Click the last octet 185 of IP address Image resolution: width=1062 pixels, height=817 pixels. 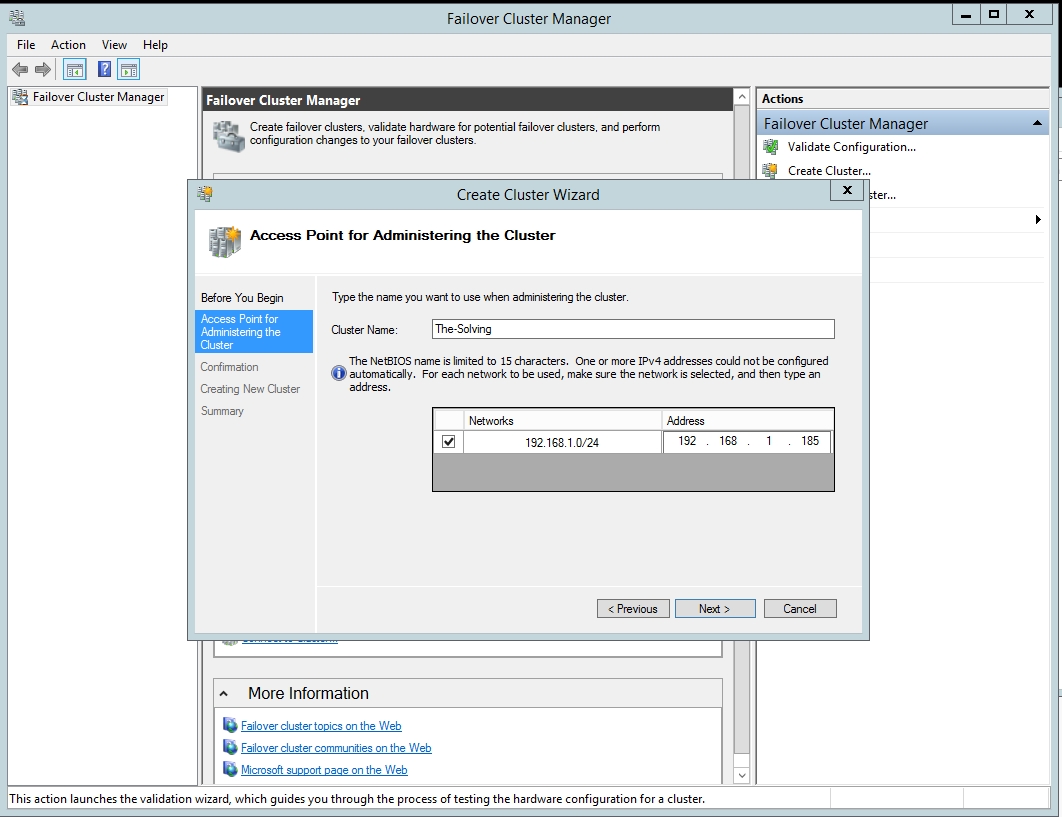[x=809, y=441]
